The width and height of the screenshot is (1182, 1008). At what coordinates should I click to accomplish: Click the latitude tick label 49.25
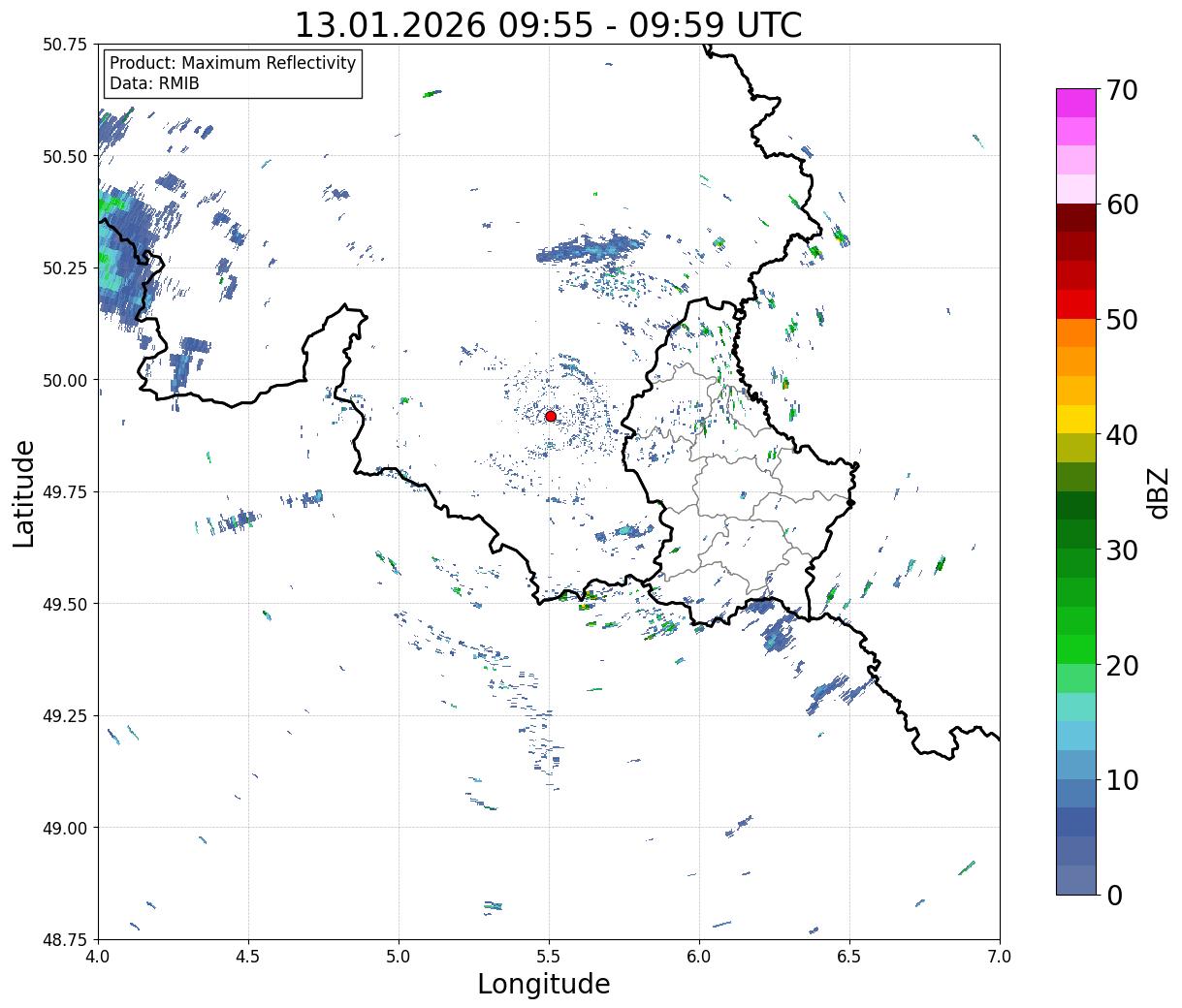[65, 716]
